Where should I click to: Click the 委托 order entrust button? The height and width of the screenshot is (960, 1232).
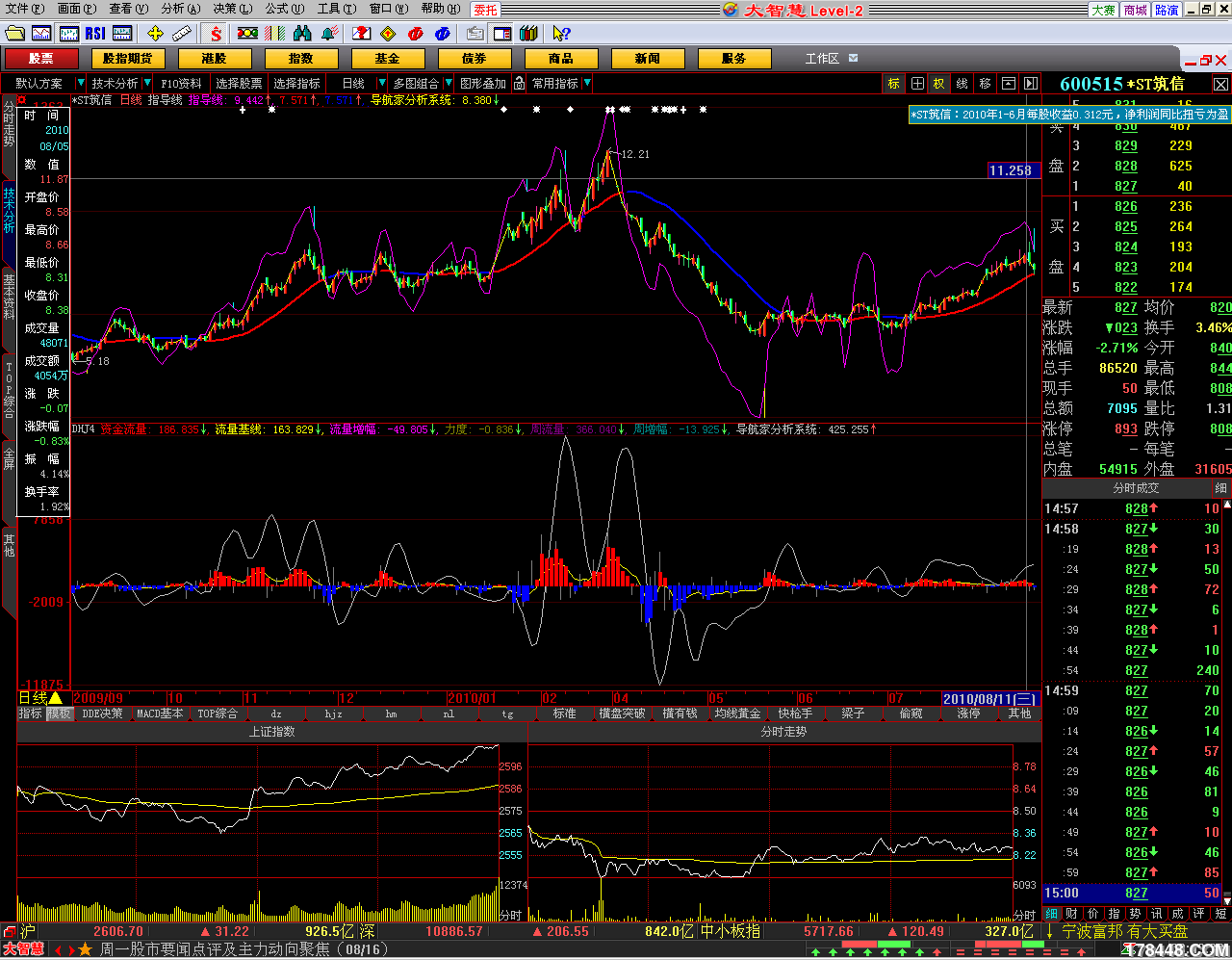point(486,10)
